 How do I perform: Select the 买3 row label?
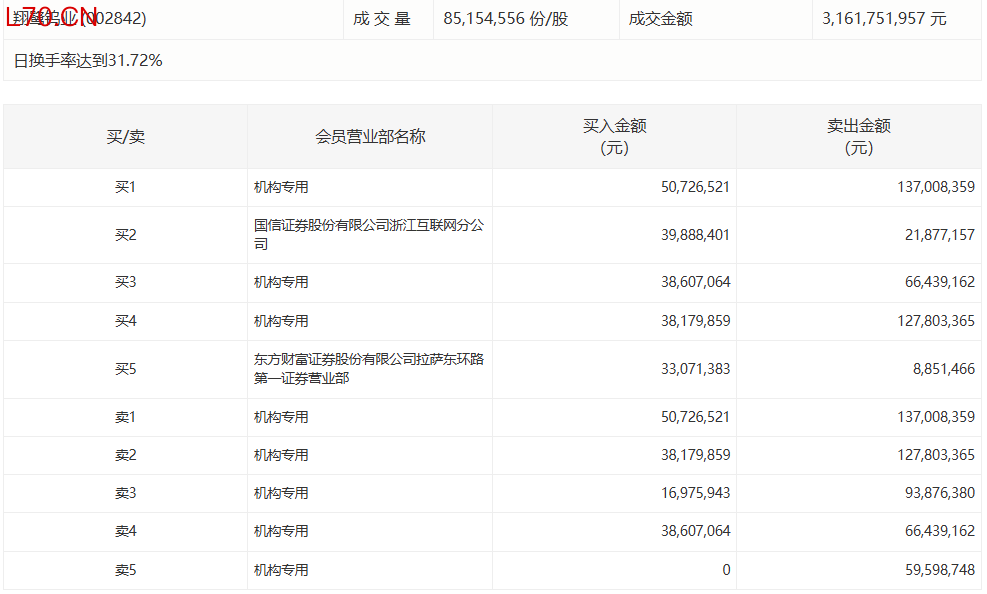point(125,283)
